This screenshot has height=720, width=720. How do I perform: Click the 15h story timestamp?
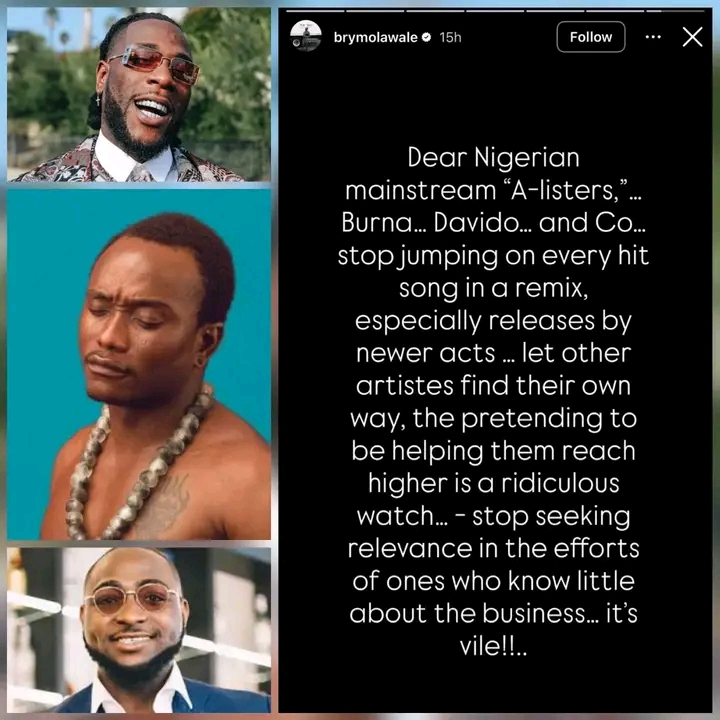[x=450, y=37]
